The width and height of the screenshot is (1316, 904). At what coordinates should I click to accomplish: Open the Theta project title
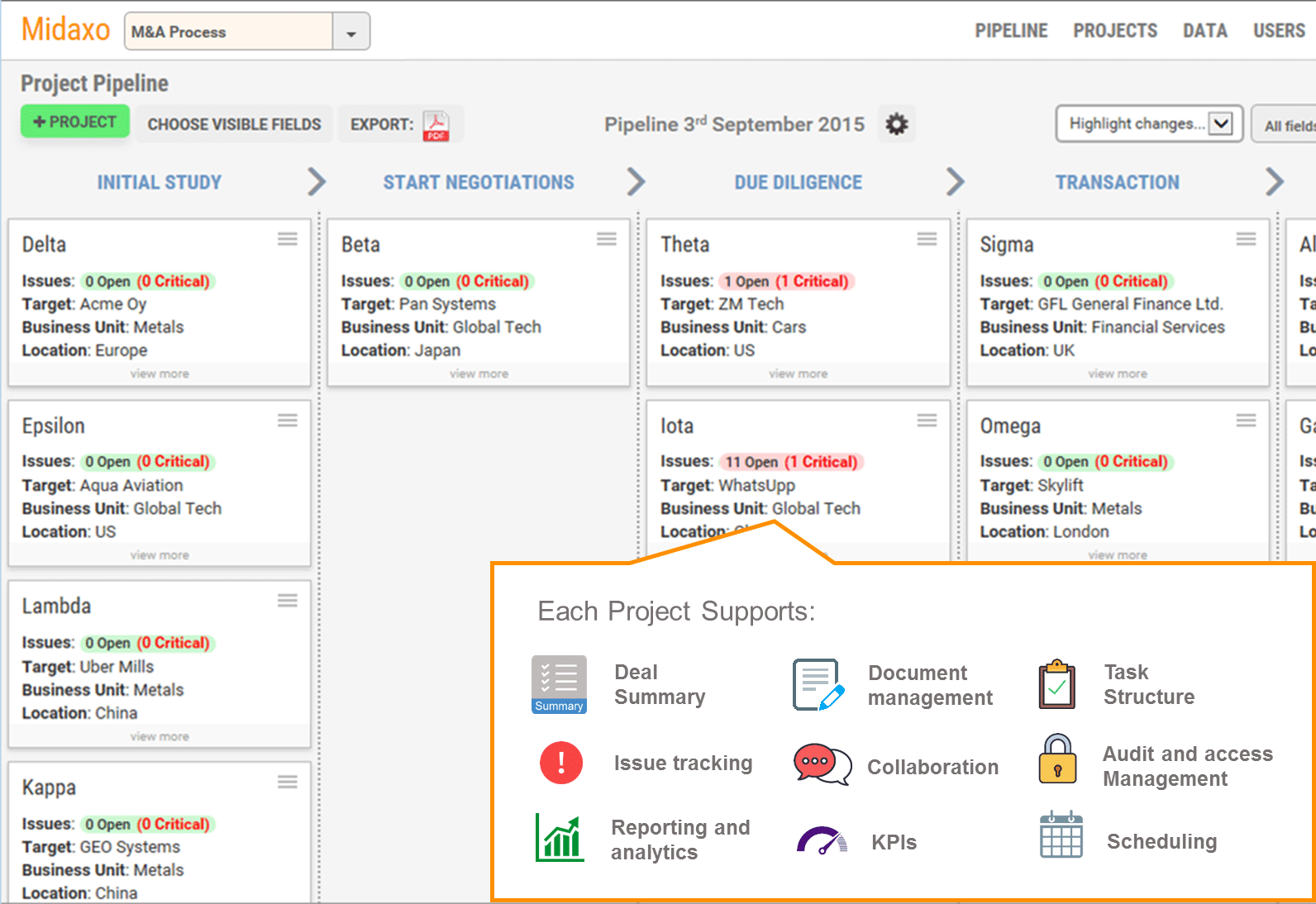tap(685, 245)
